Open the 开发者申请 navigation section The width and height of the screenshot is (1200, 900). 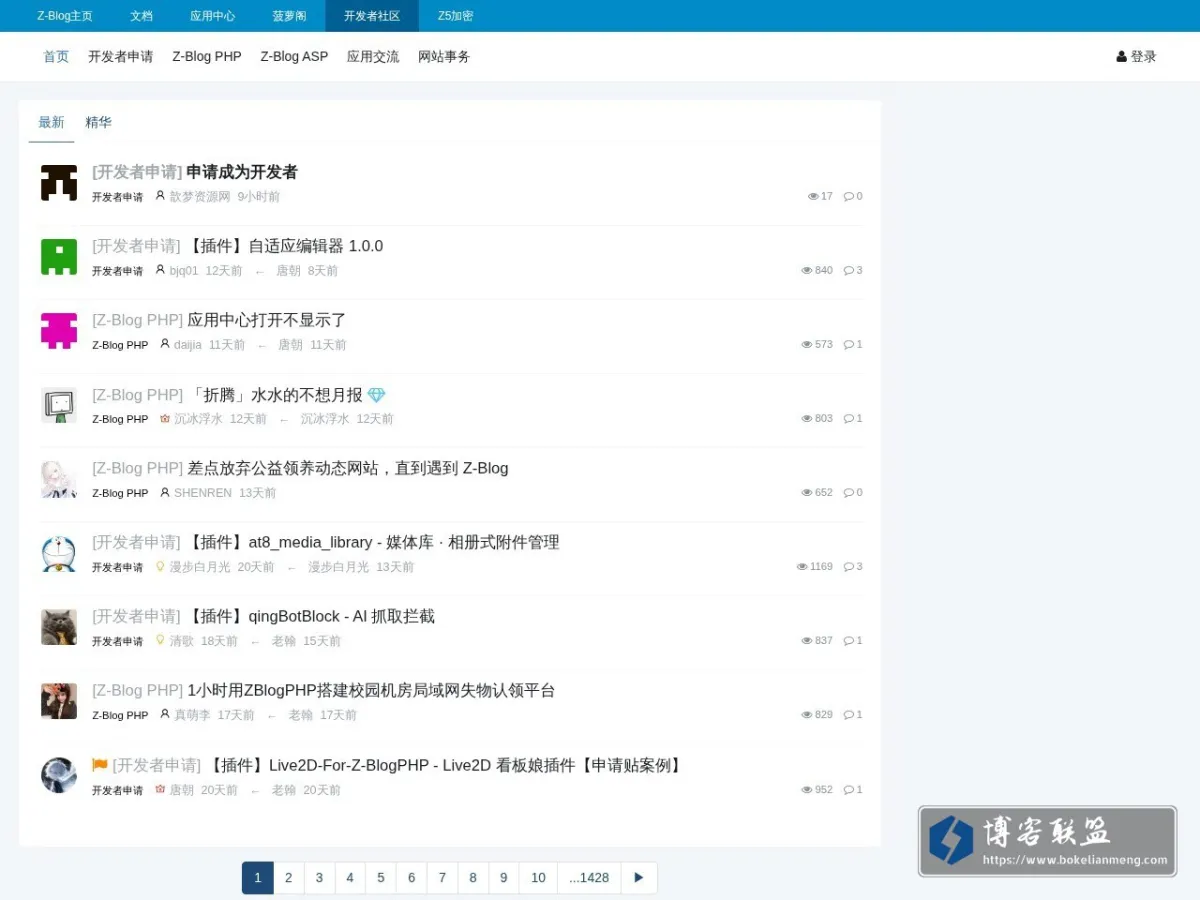click(120, 57)
